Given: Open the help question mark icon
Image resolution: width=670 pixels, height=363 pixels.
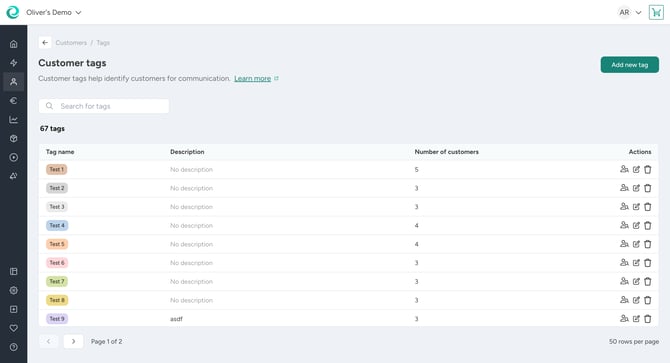Looking at the screenshot, I should coord(14,347).
